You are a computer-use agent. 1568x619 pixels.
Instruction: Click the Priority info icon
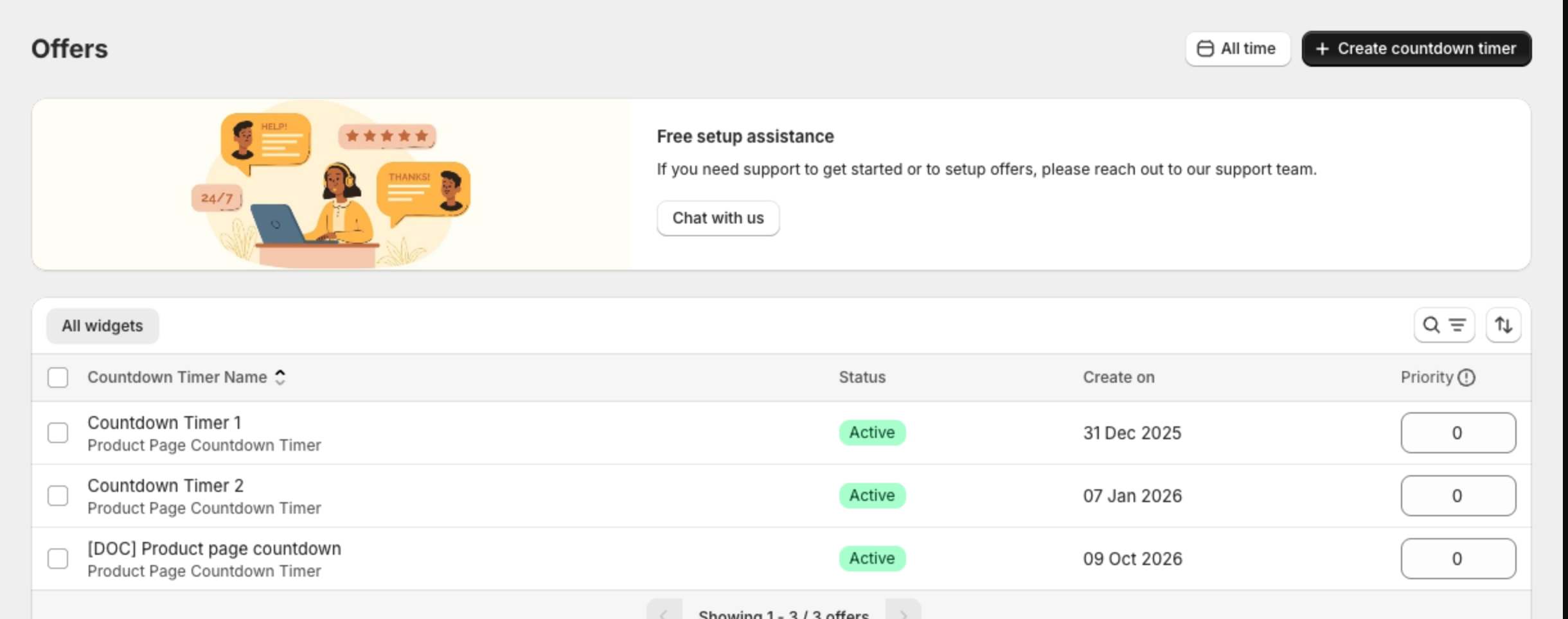(1466, 378)
